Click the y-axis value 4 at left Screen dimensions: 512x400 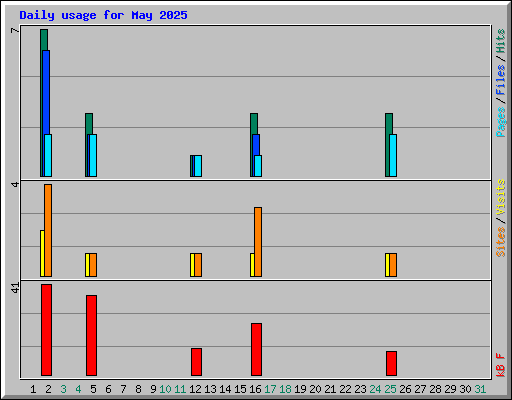(15, 184)
